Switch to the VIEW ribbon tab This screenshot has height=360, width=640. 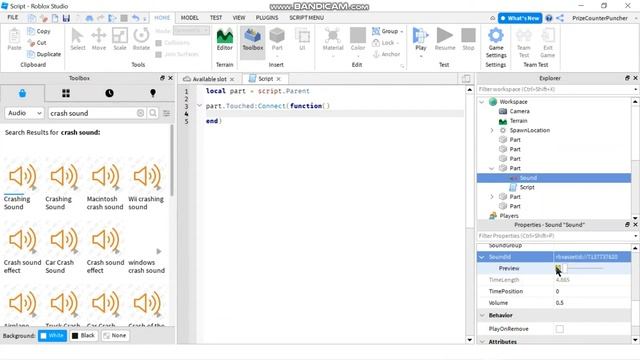pyautogui.click(x=239, y=18)
